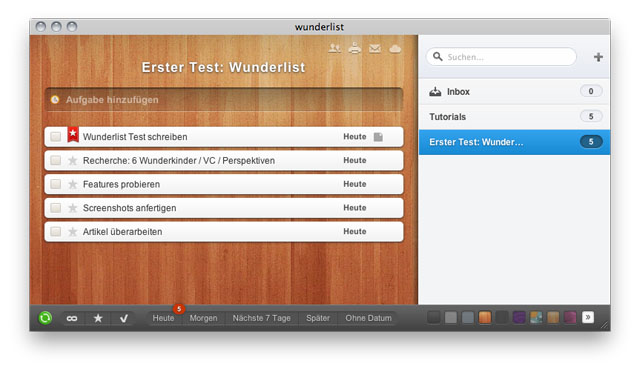Focus the Suchen… search field
Image resolution: width=640 pixels, height=372 pixels.
501,57
